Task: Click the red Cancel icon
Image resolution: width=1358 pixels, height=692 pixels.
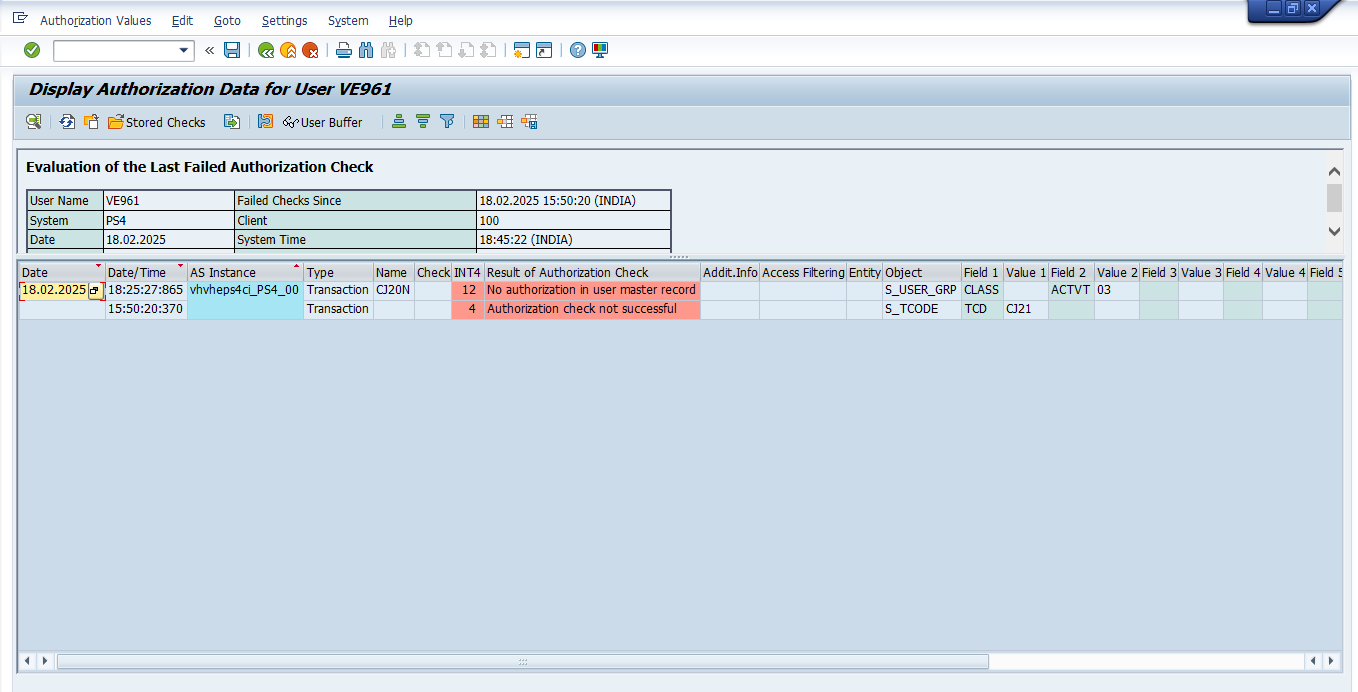Action: click(x=311, y=50)
